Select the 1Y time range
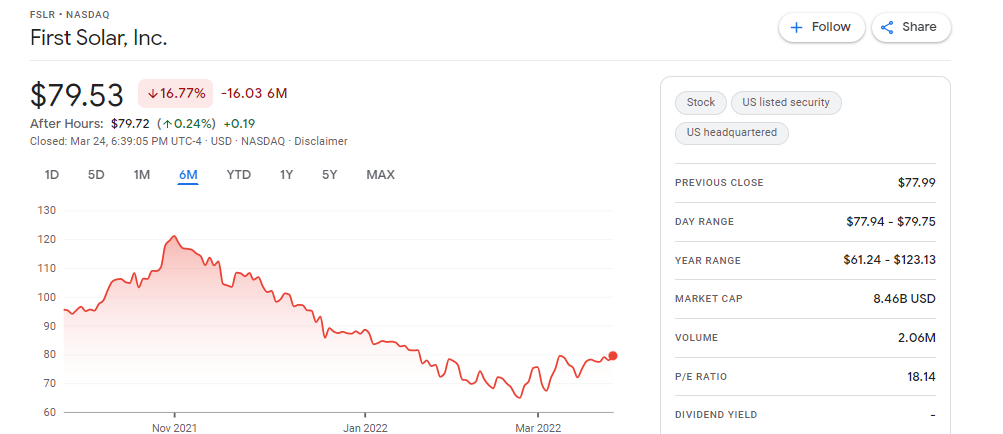 [x=286, y=175]
